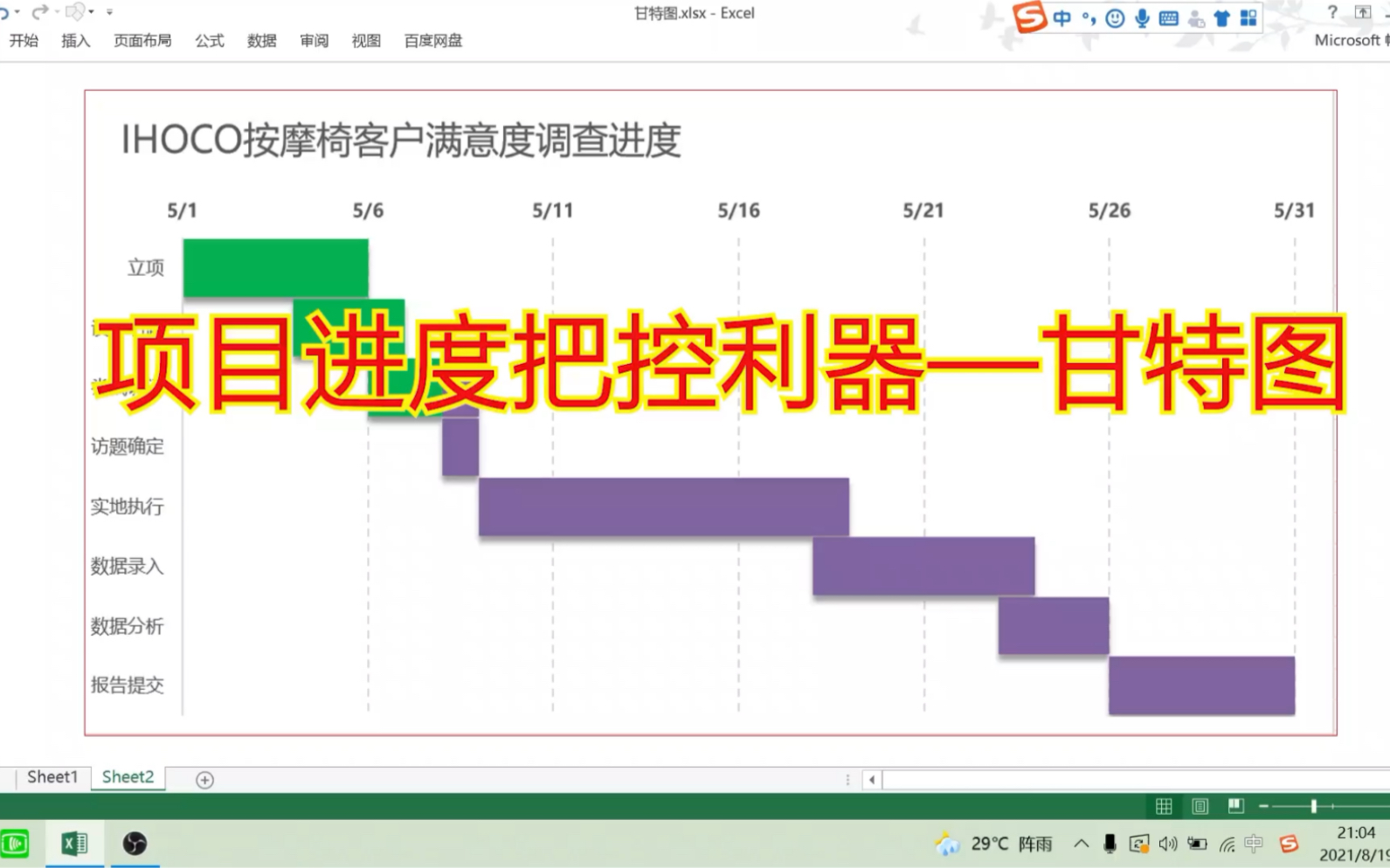Viewport: 1390px width, 868px height.
Task: Click the 报告提交 category label
Action: [x=128, y=685]
